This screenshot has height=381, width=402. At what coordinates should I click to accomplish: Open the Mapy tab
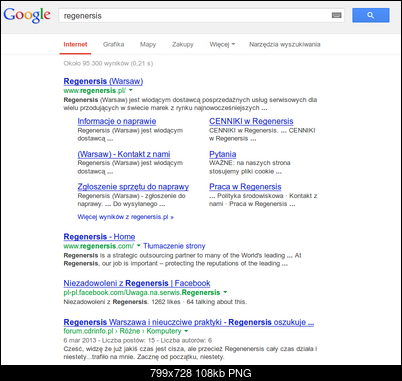pos(148,44)
